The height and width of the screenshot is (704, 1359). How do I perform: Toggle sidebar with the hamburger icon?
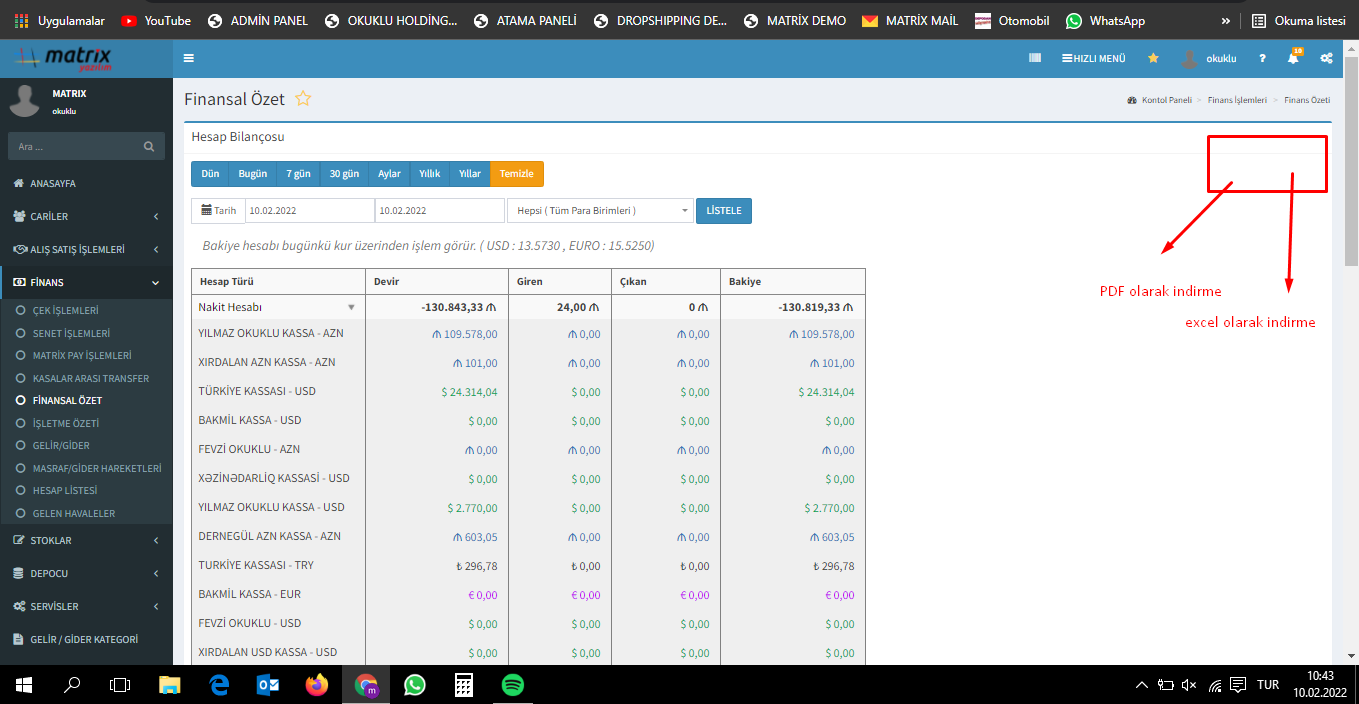pos(189,58)
